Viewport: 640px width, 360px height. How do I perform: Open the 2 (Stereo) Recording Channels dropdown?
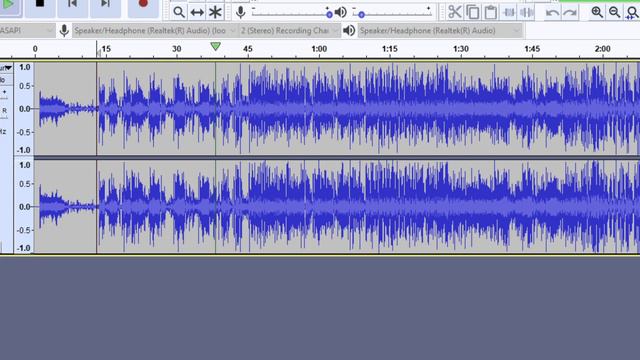coord(289,31)
